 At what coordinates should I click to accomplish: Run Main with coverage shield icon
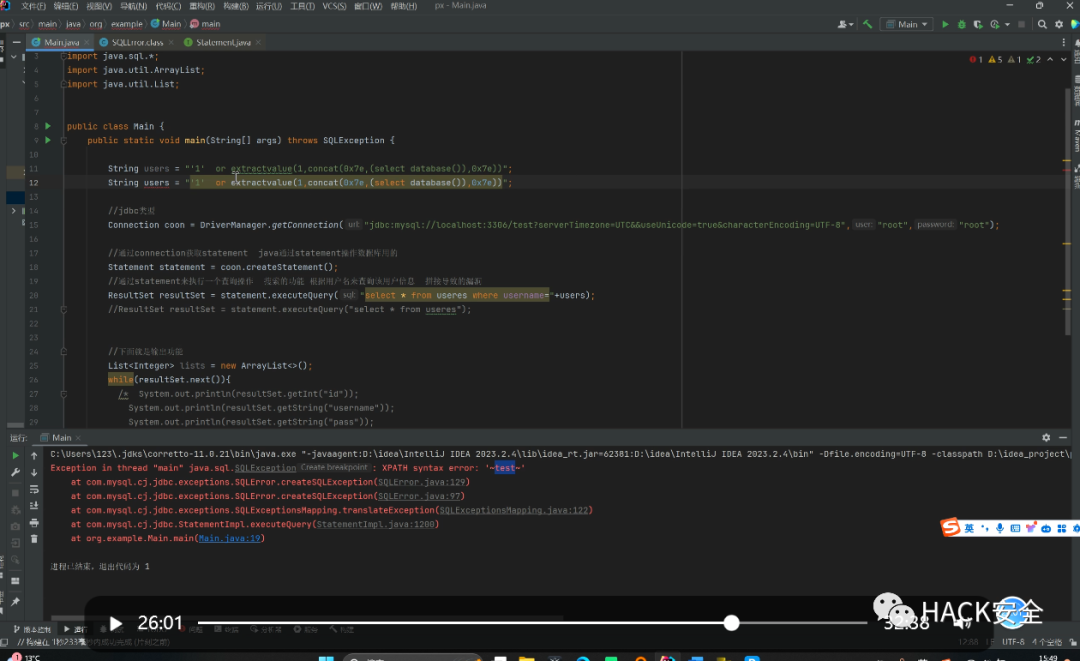pyautogui.click(x=978, y=24)
